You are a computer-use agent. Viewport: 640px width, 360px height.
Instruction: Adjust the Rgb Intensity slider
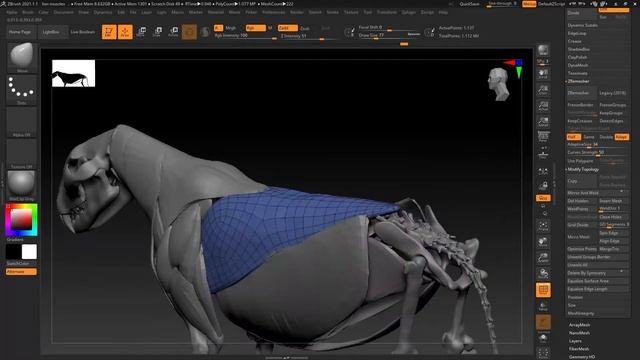click(246, 36)
